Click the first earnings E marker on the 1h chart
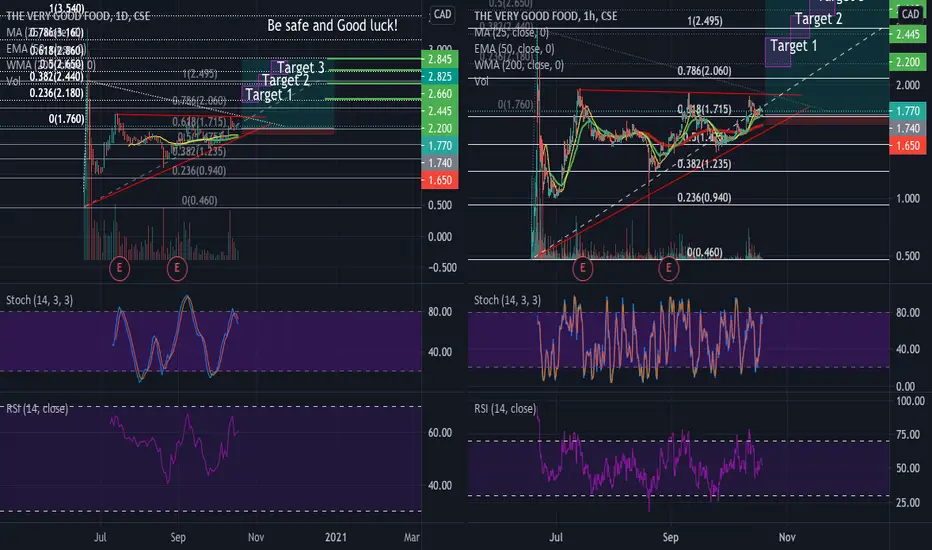This screenshot has height=550, width=932. [582, 268]
